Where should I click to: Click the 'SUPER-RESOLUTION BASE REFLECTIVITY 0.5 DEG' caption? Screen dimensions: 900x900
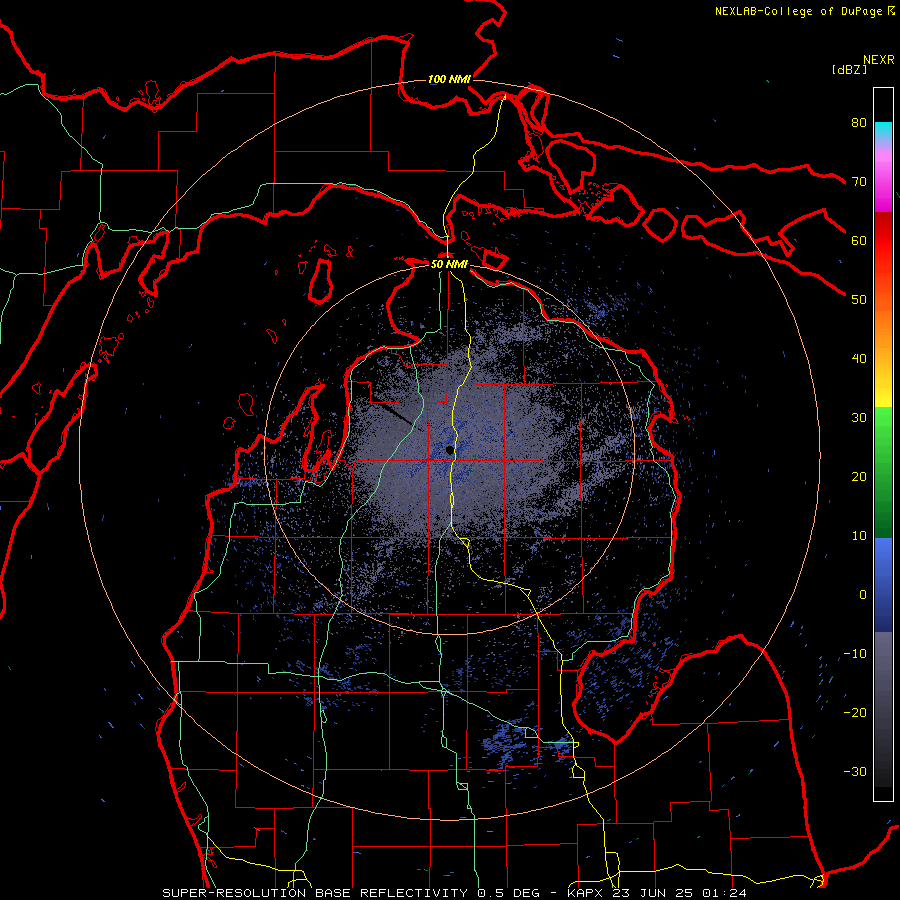pyautogui.click(x=351, y=893)
